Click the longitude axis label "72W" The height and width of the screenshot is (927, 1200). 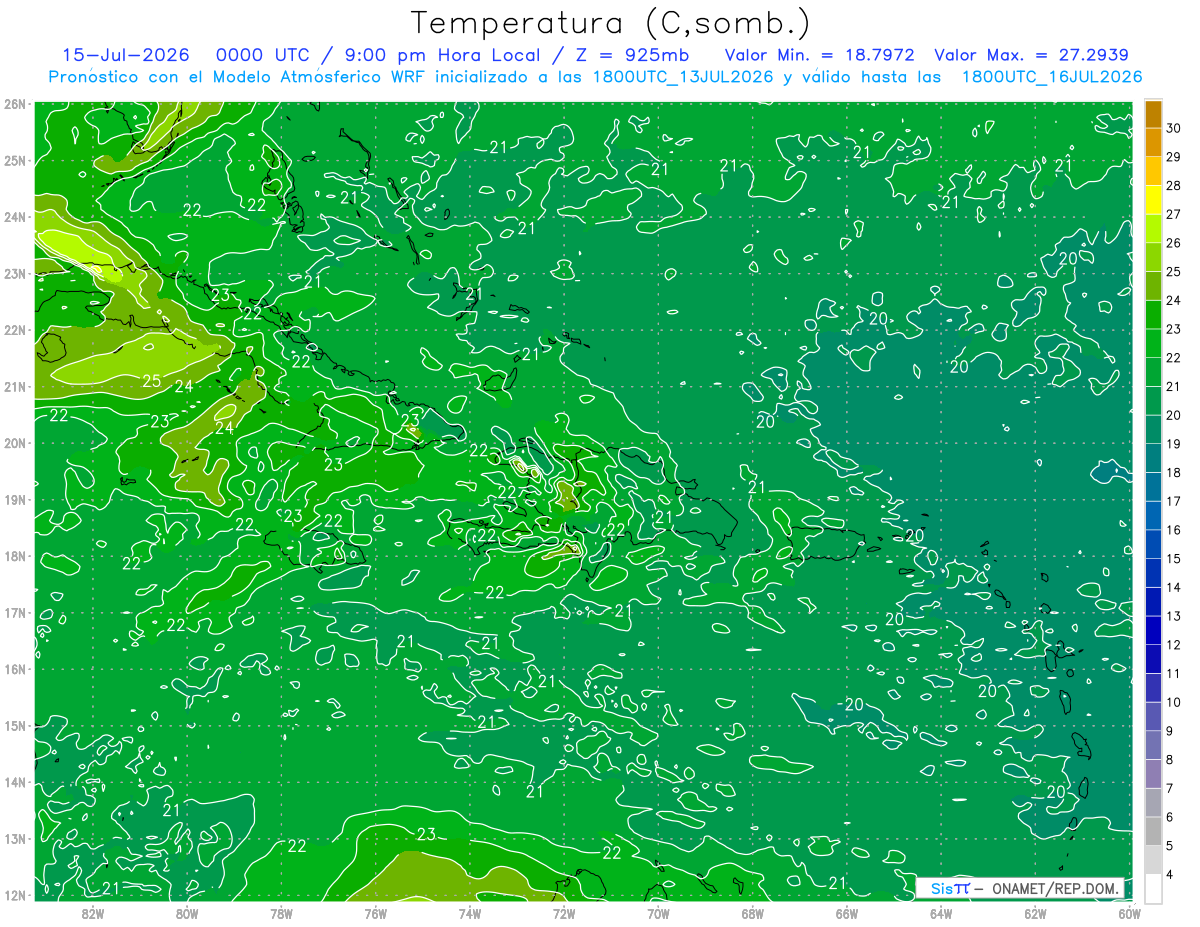564,914
